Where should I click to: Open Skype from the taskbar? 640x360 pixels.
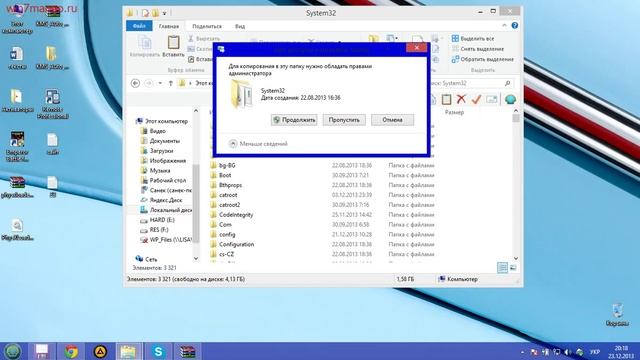point(158,351)
